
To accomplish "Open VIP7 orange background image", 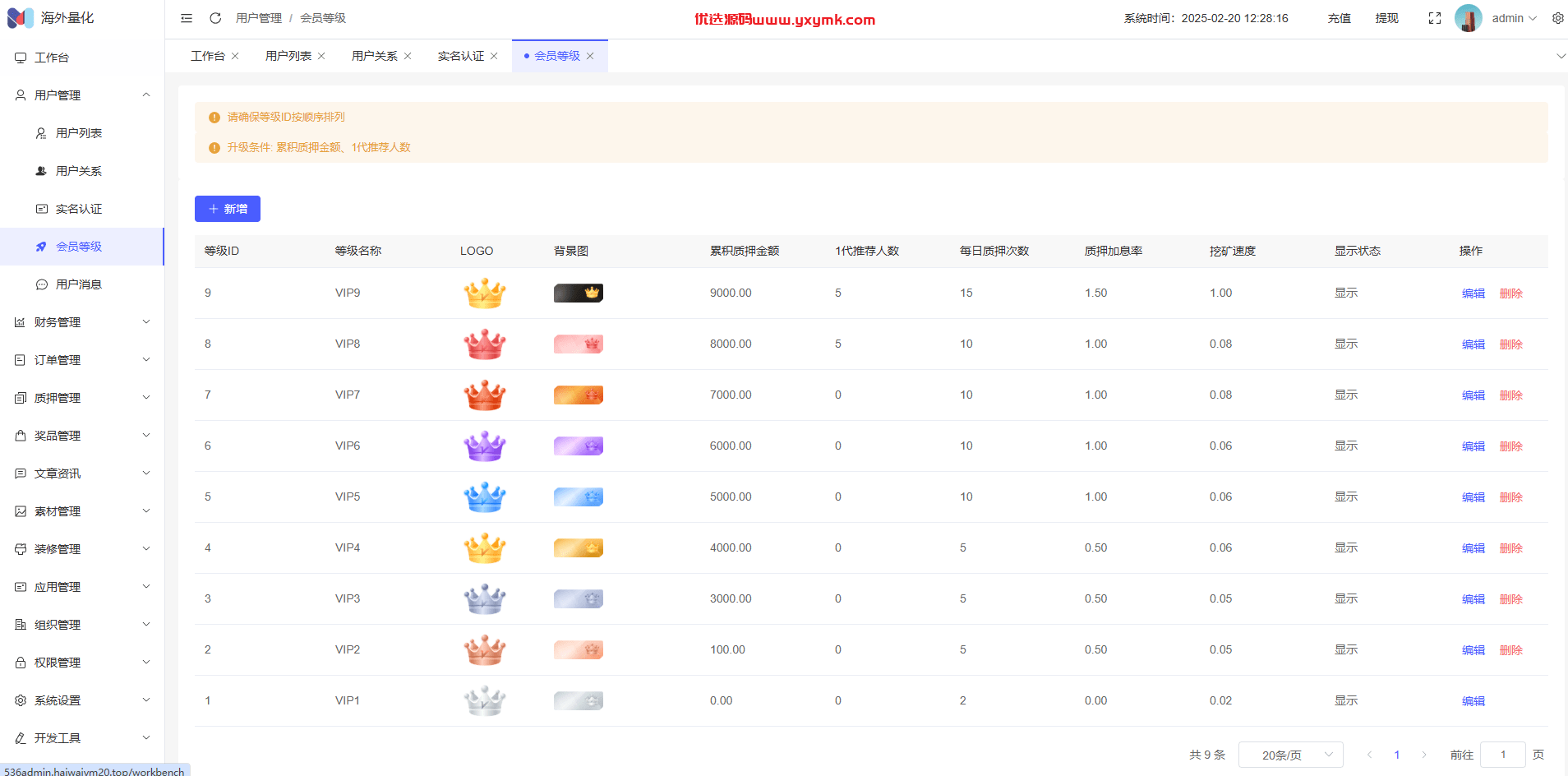I will [x=579, y=395].
